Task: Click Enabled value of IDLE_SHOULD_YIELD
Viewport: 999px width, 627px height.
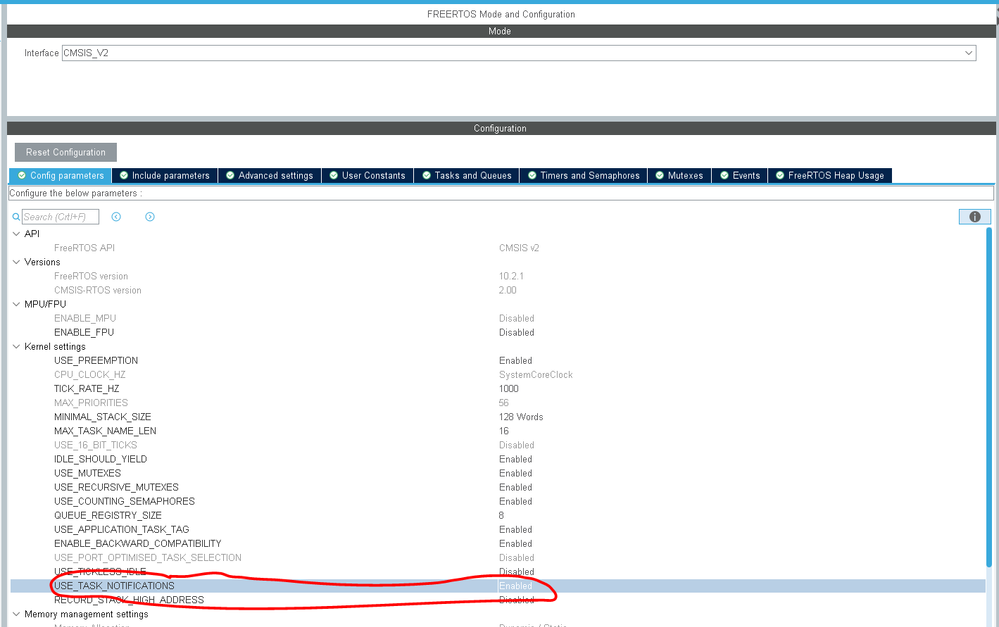Action: [515, 459]
